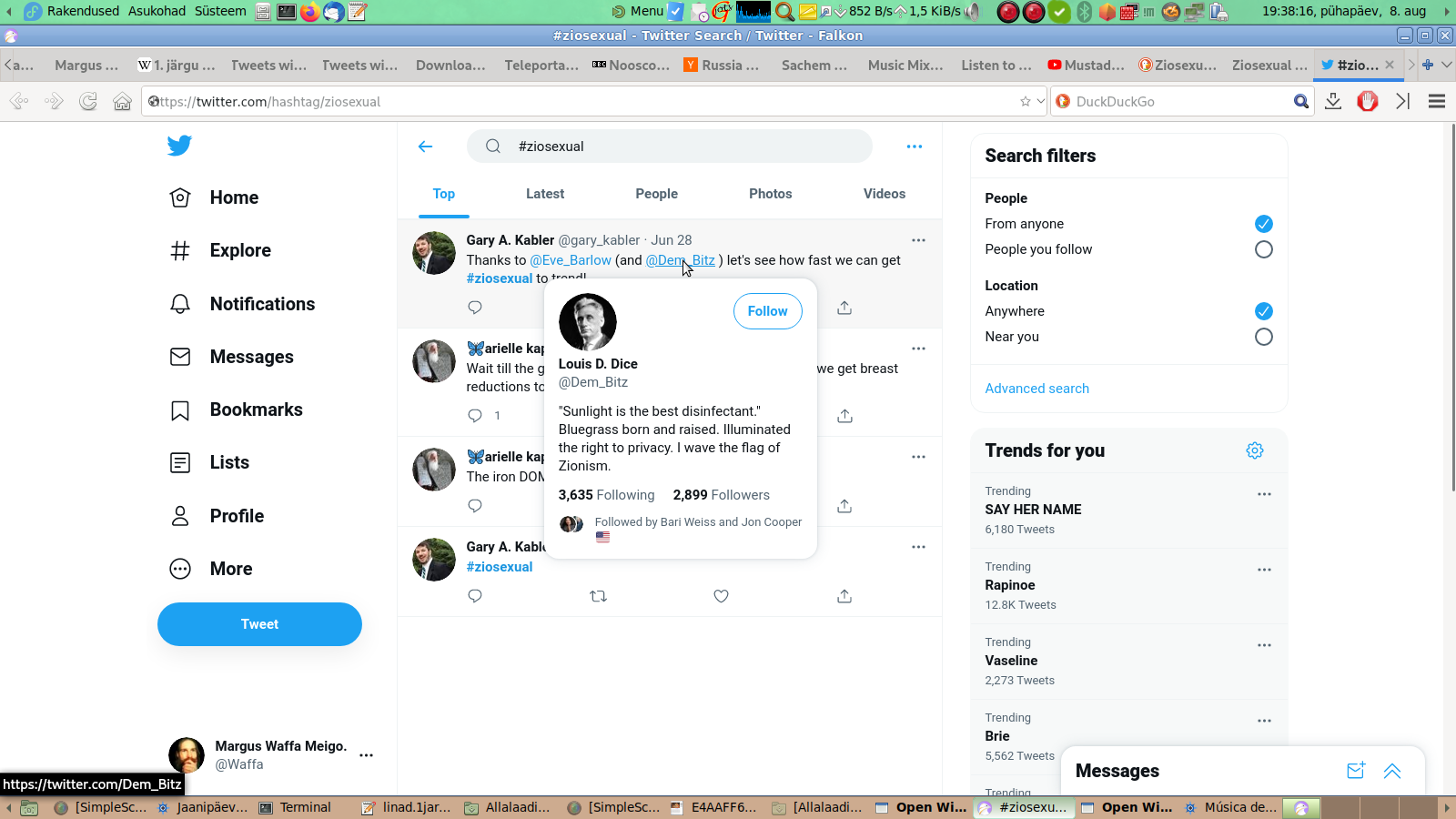Open Bookmarks in the sidebar
The width and height of the screenshot is (1456, 819).
237,409
